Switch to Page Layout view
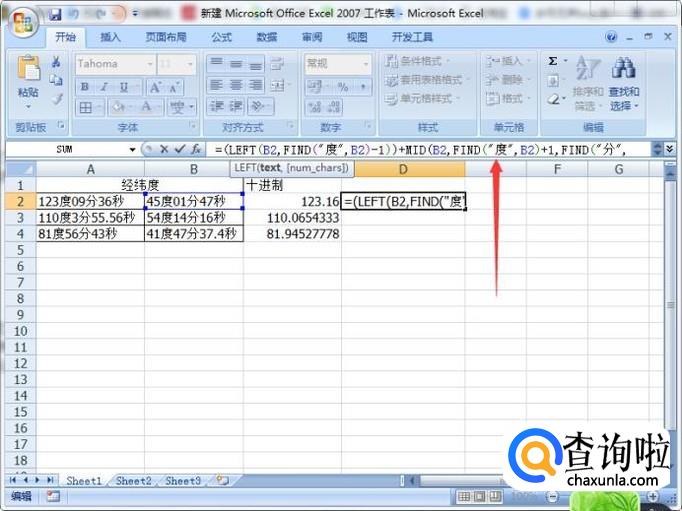682x511 pixels. pos(479,496)
